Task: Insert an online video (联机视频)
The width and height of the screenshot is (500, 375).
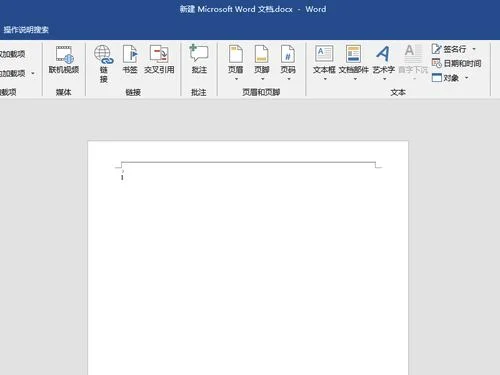Action: tap(64, 60)
